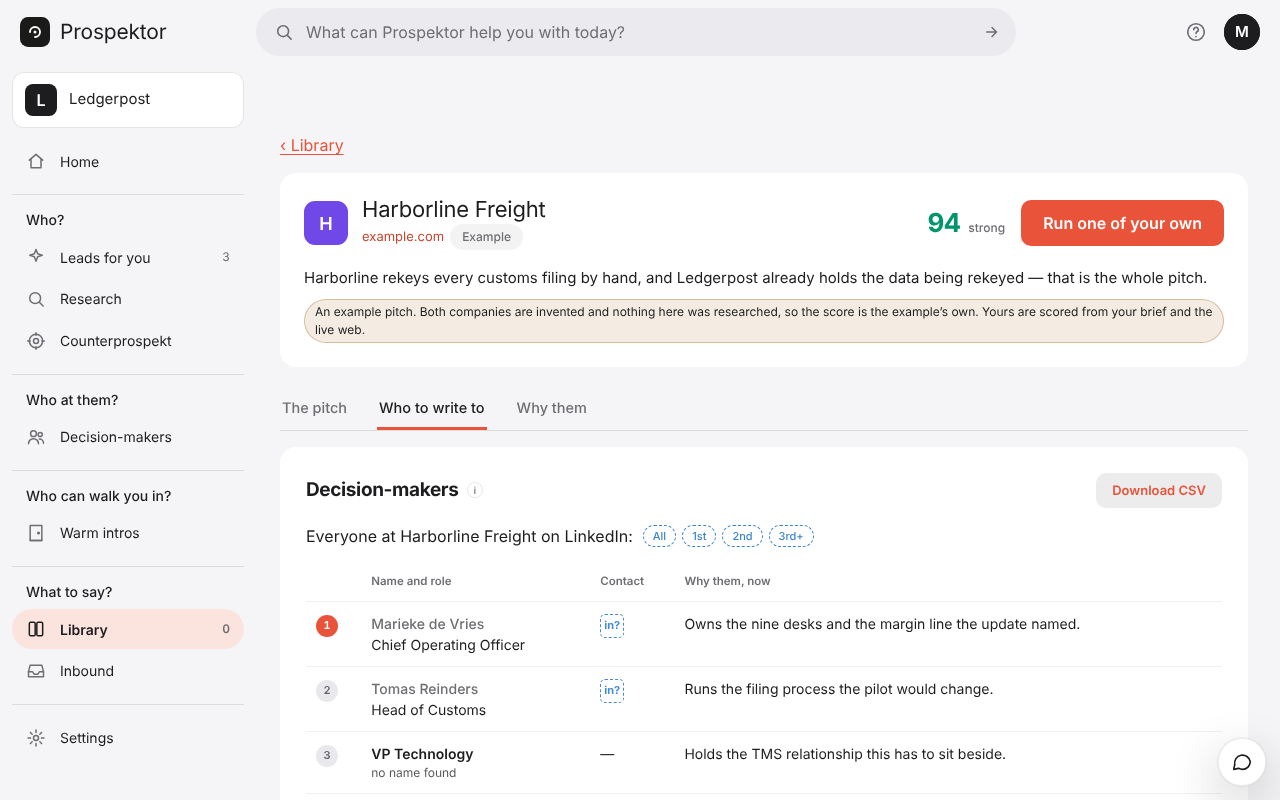
Task: Select the Who to write to tab
Action: [432, 408]
